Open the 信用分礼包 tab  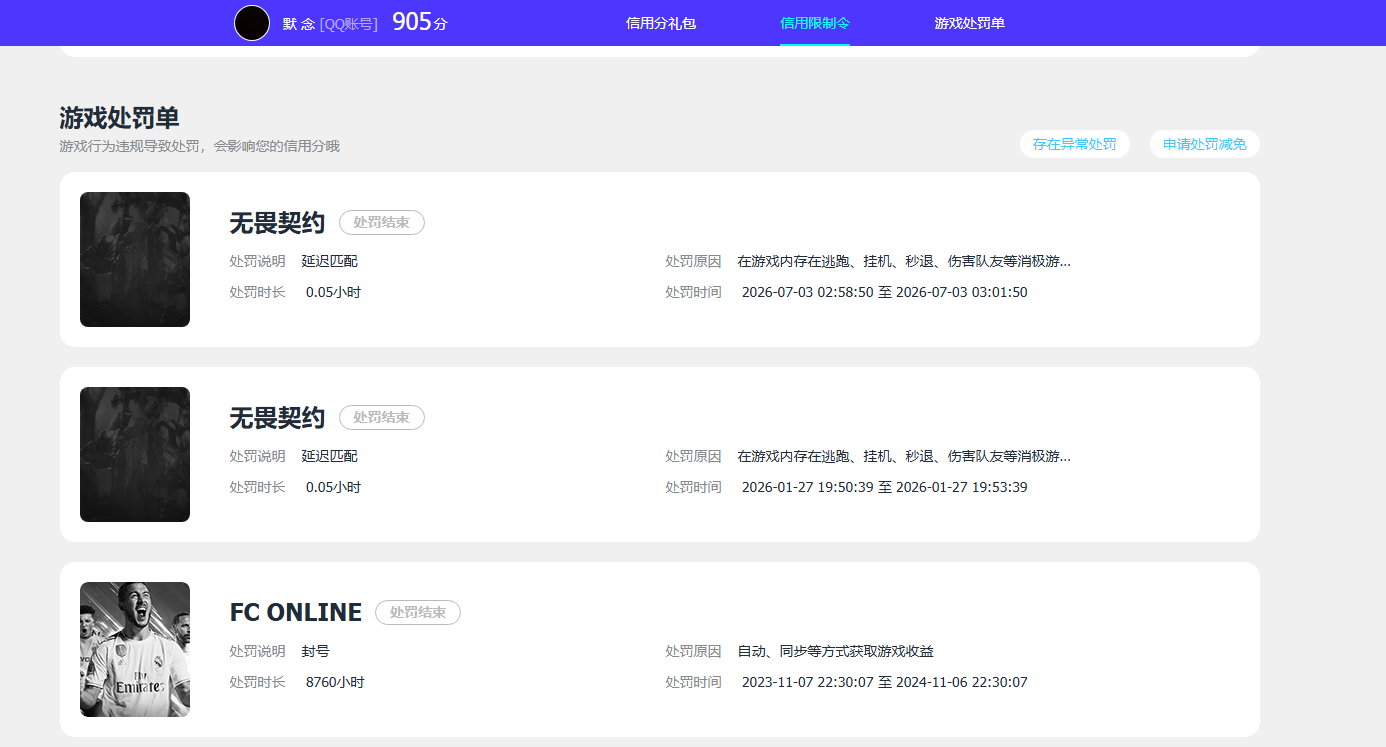pyautogui.click(x=661, y=23)
